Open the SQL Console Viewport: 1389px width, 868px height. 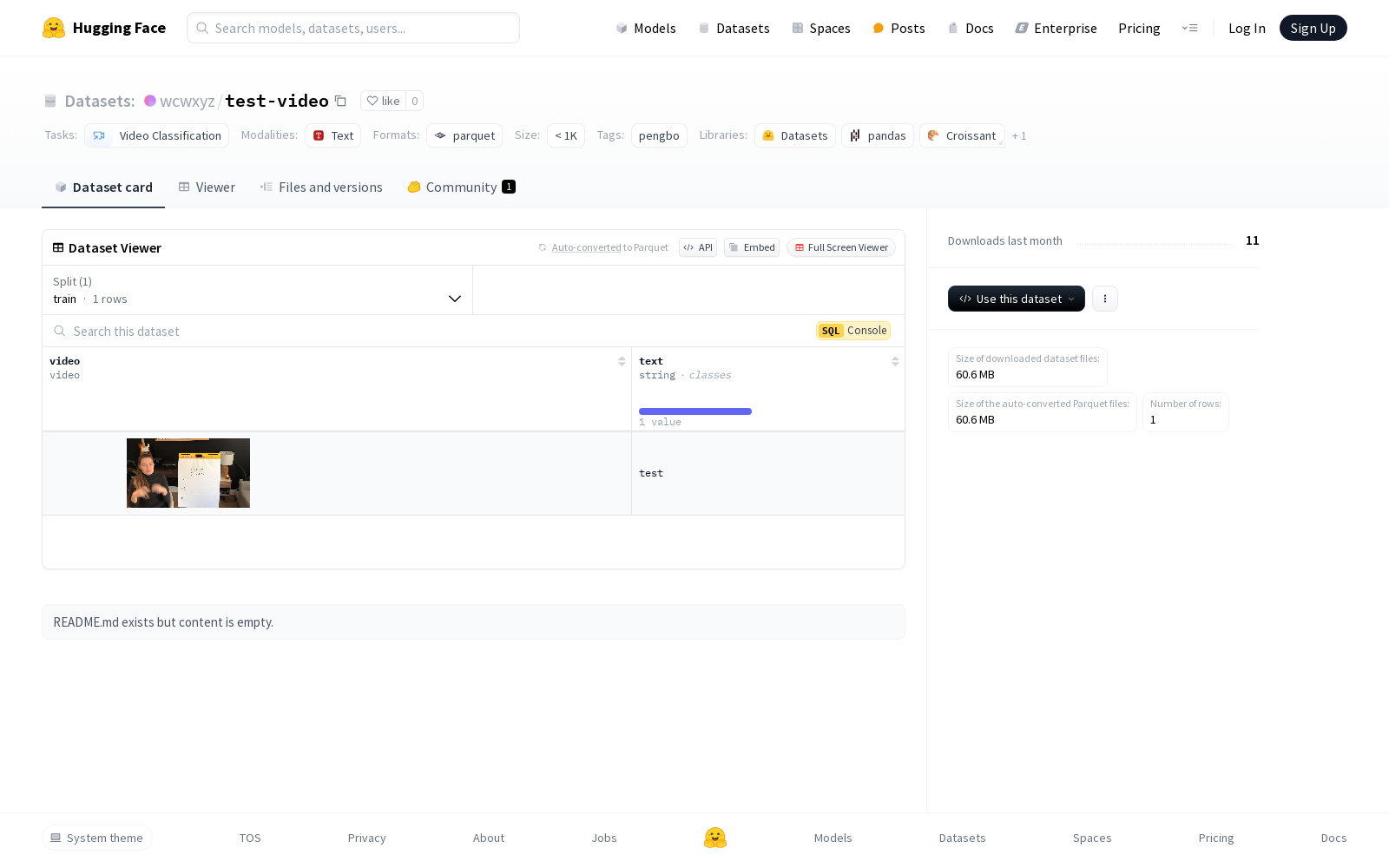point(853,331)
